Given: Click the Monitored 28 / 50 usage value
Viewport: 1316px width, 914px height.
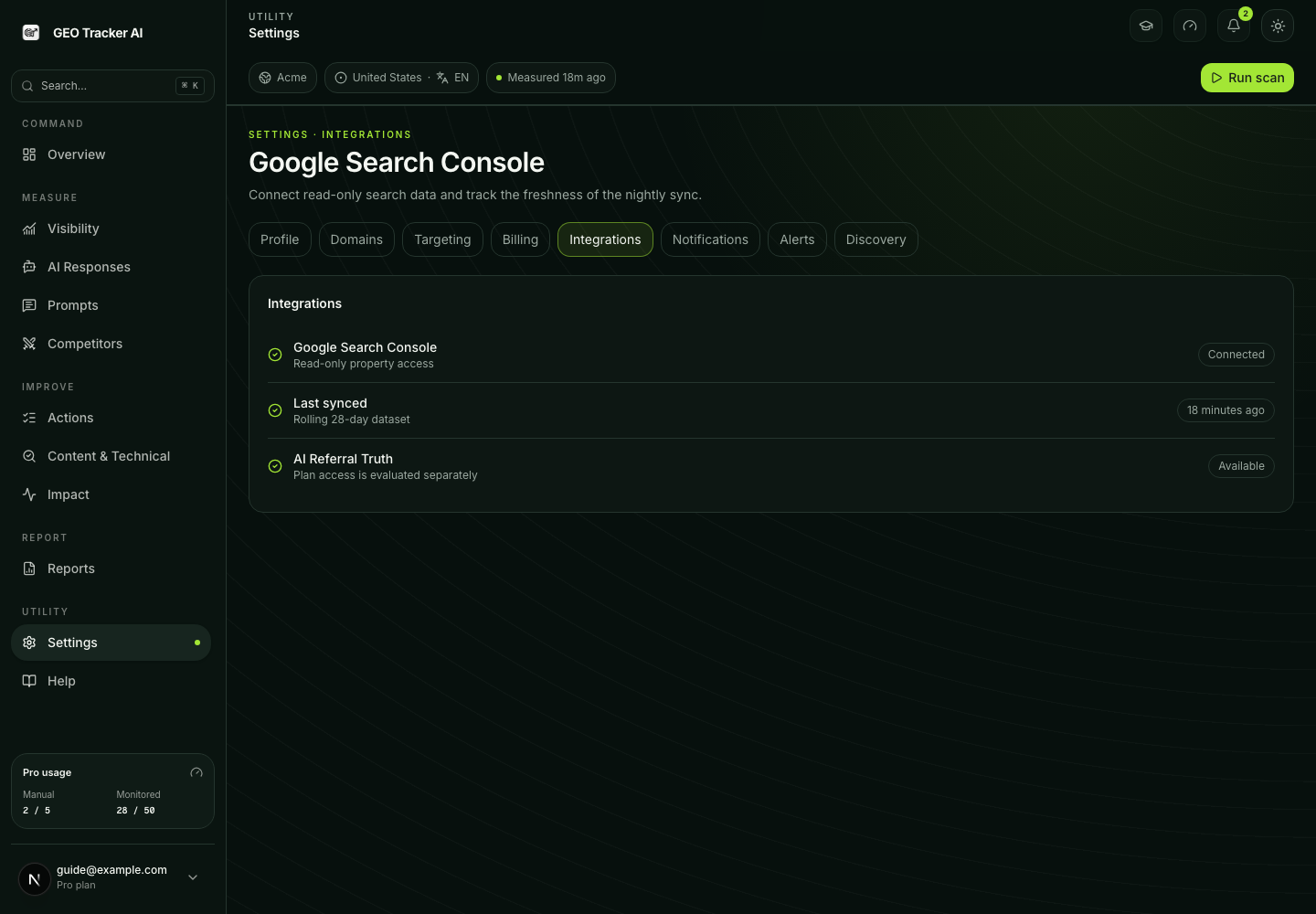Looking at the screenshot, I should click(136, 811).
